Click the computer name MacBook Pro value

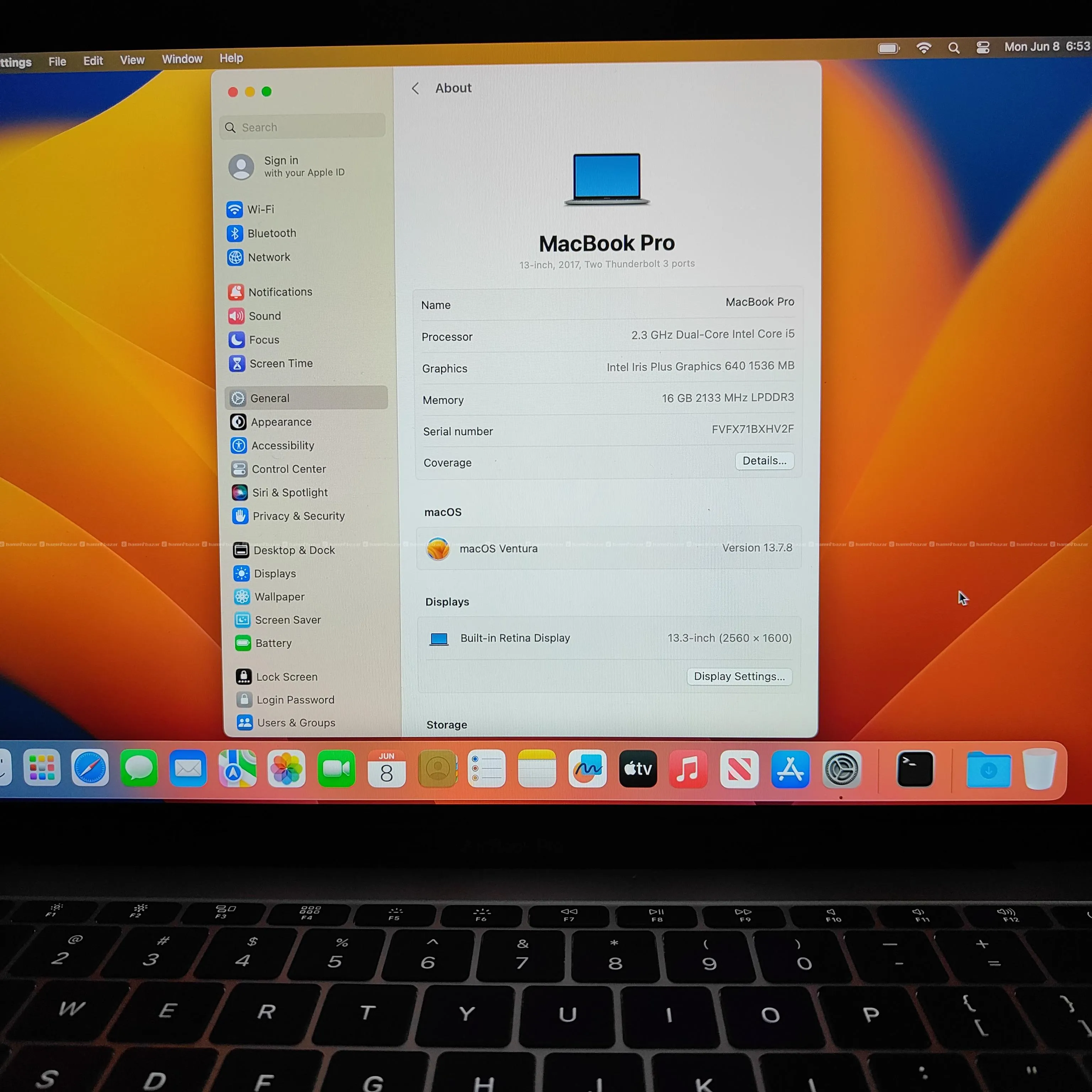pyautogui.click(x=760, y=303)
